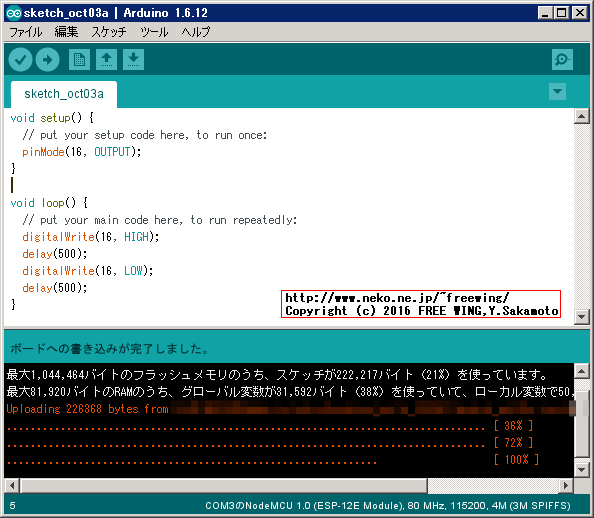Expand the tab options dropdown arrow
The width and height of the screenshot is (594, 518).
(557, 91)
